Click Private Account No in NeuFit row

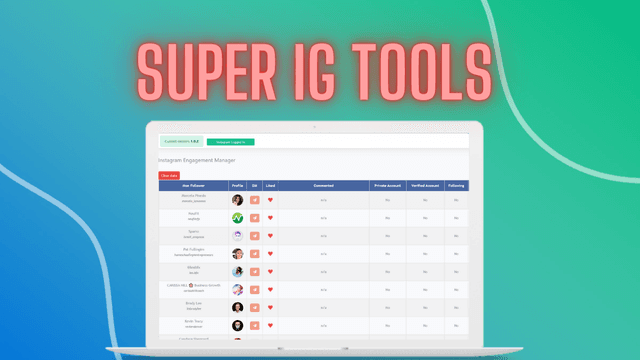(x=388, y=218)
